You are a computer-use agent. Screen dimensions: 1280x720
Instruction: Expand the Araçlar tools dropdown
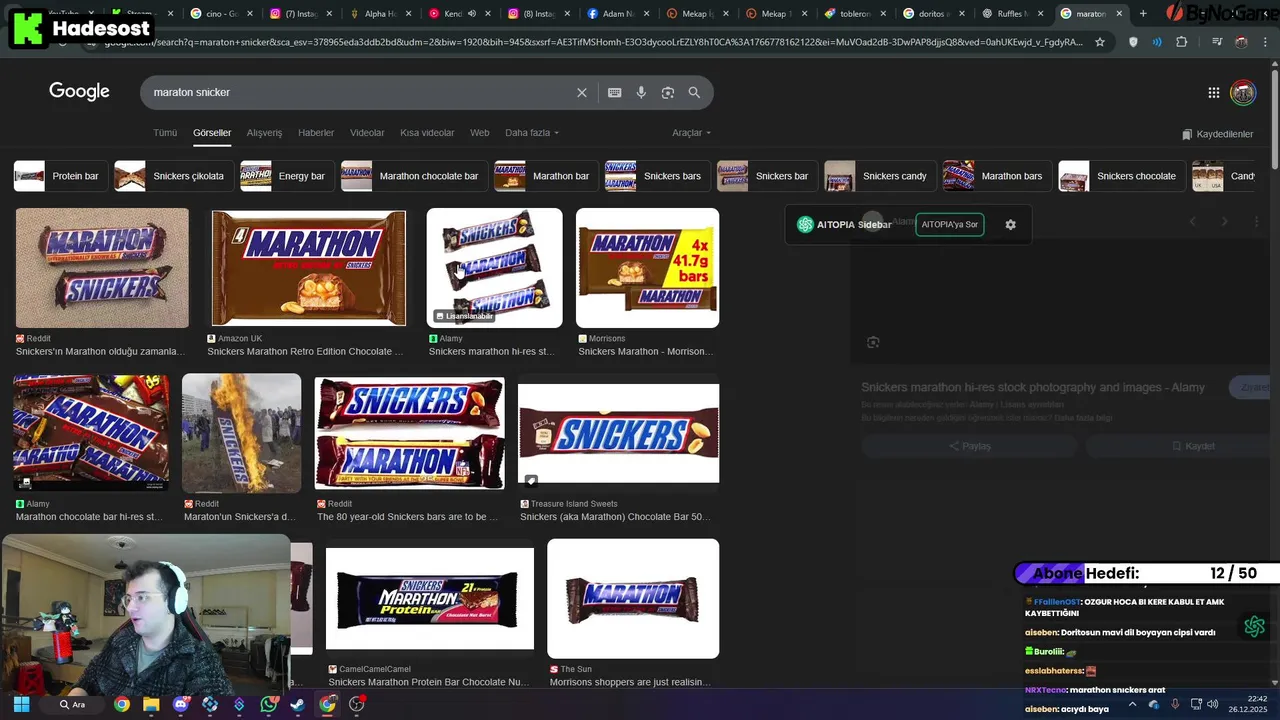pyautogui.click(x=691, y=133)
